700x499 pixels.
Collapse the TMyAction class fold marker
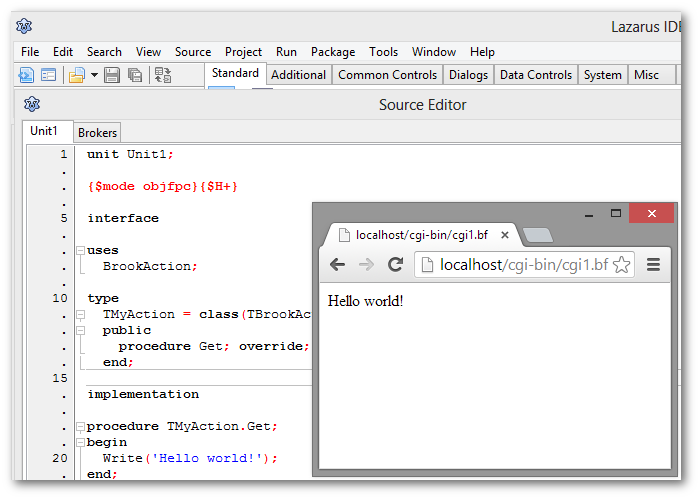(x=80, y=314)
